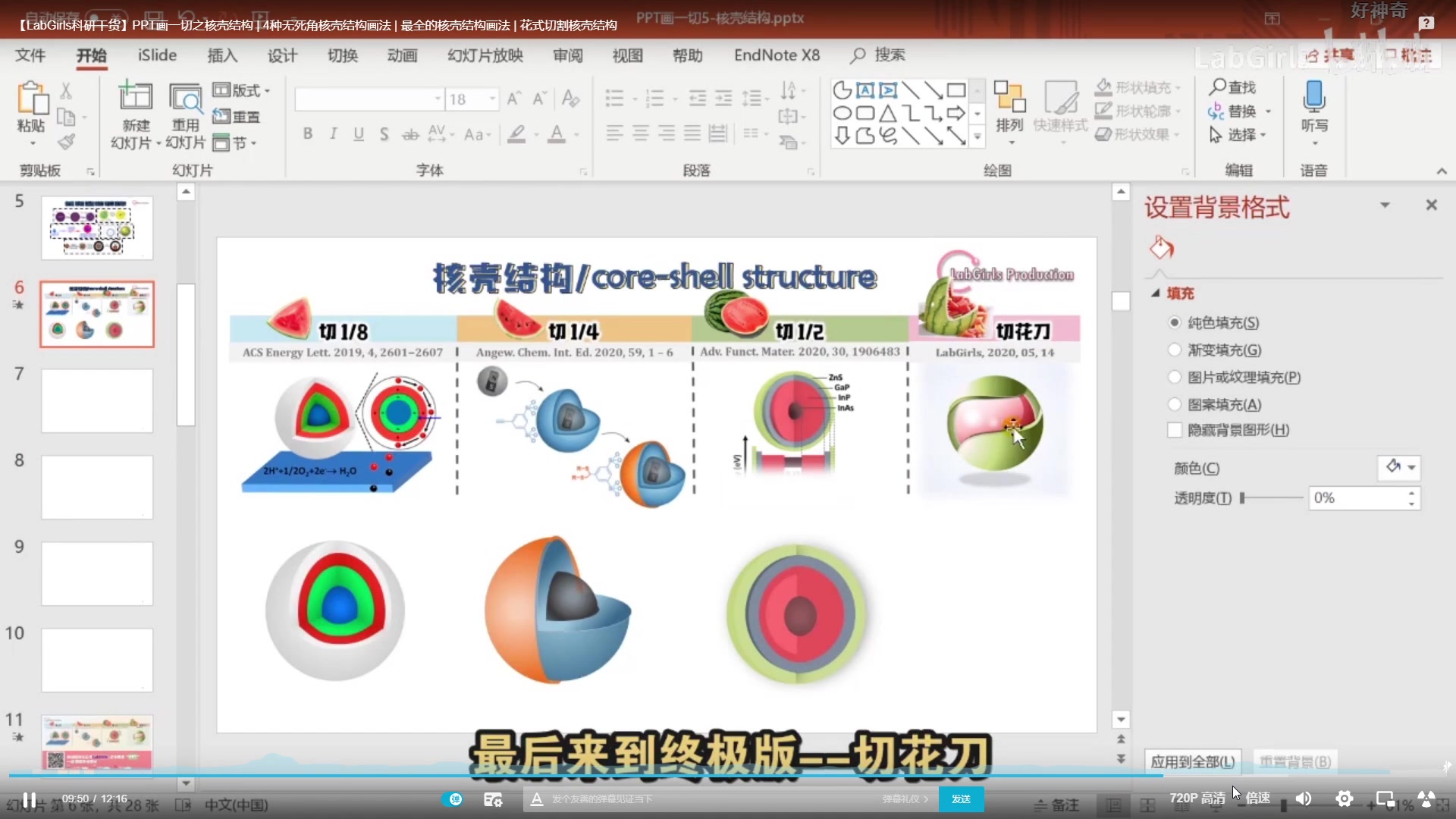Screen dimensions: 1456x819
Task: Select slide 5 thumbnail
Action: pyautogui.click(x=97, y=227)
